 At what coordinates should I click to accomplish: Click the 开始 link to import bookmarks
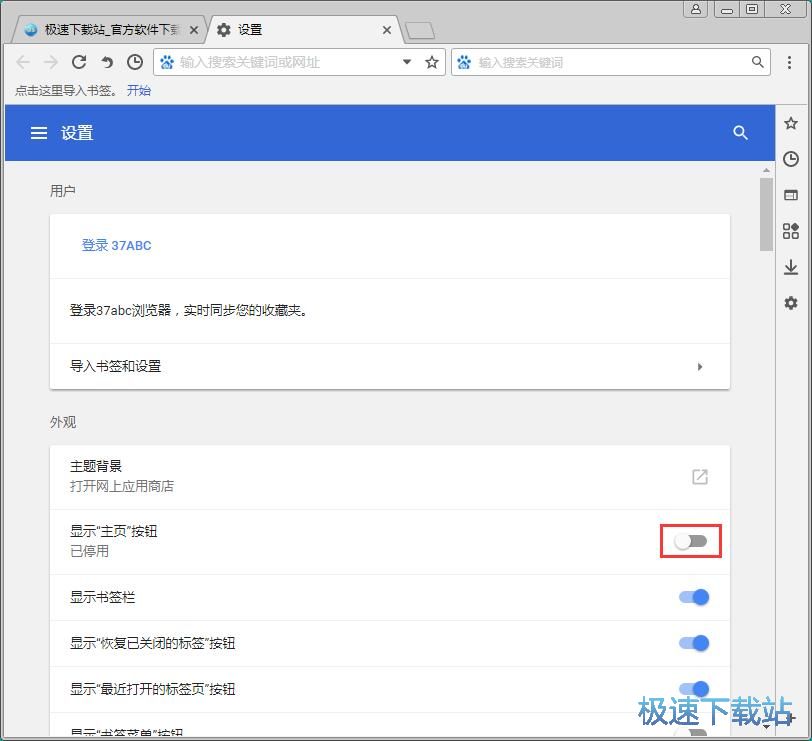pyautogui.click(x=139, y=90)
